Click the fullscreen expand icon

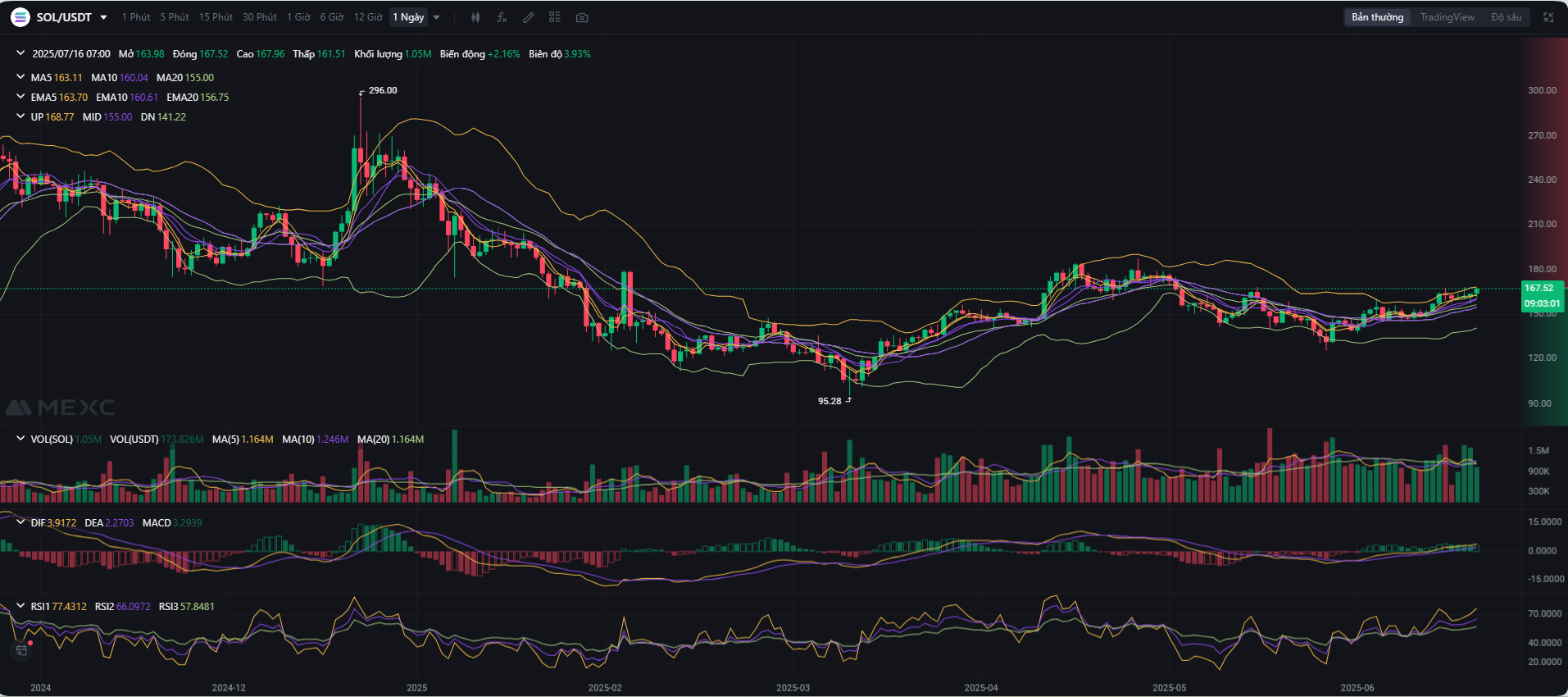tap(1548, 17)
